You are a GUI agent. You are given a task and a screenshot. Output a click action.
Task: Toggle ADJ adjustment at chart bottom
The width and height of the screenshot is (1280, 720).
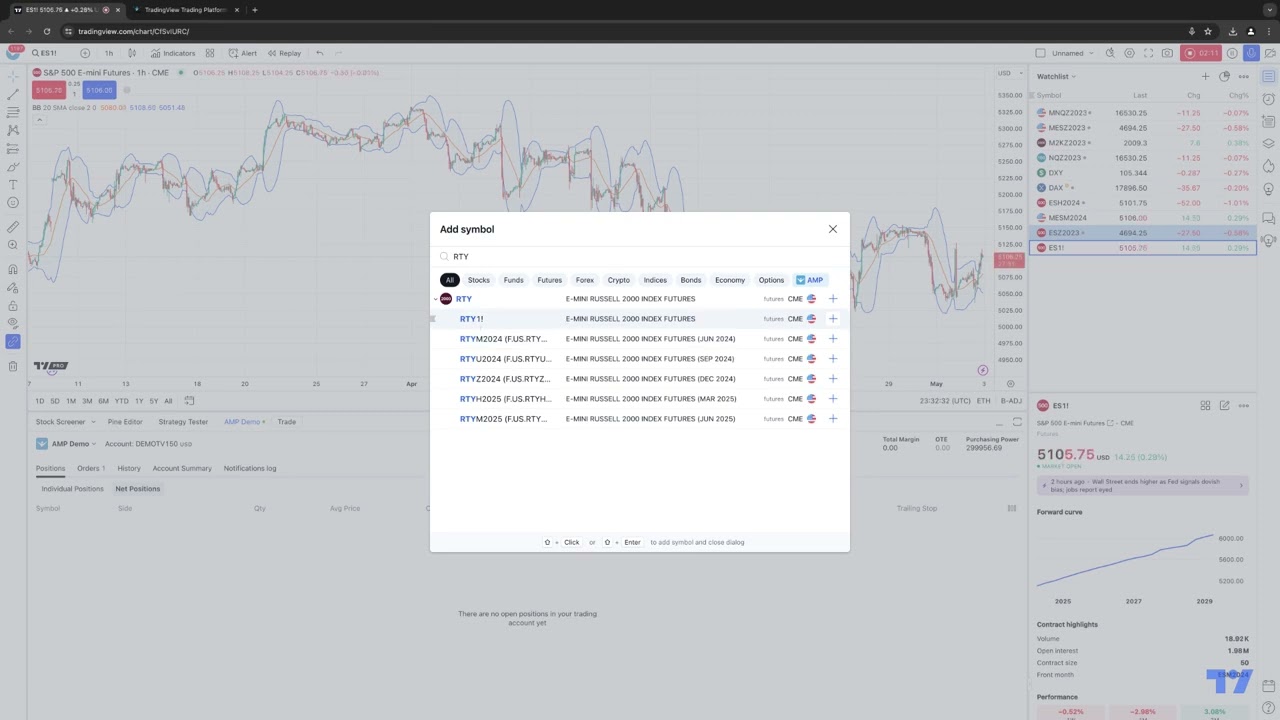point(1011,401)
